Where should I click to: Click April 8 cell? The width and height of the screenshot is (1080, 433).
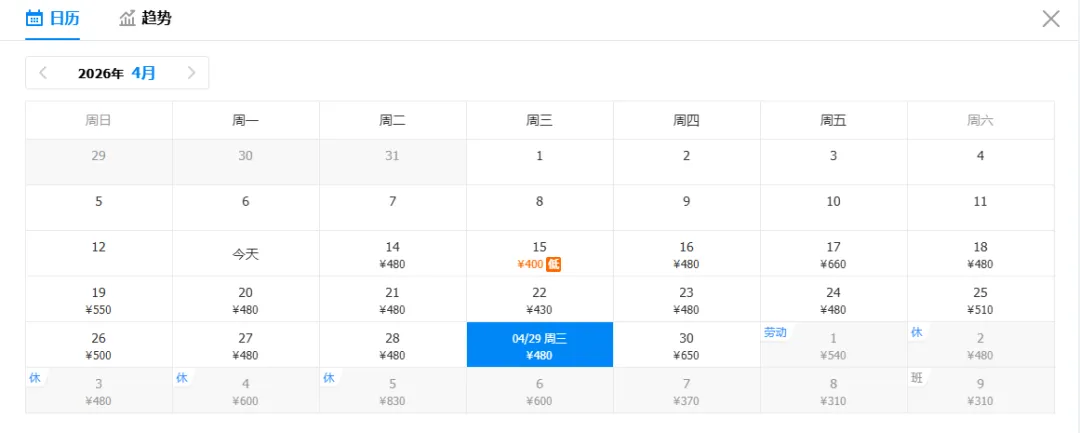(539, 207)
